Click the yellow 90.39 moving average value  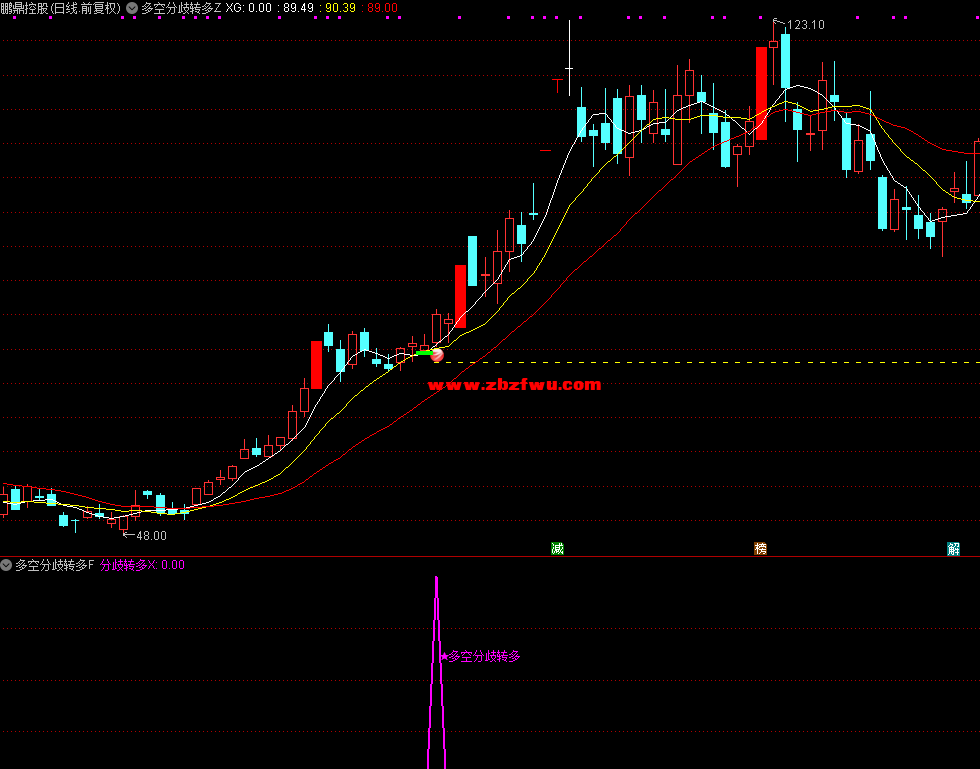click(340, 8)
